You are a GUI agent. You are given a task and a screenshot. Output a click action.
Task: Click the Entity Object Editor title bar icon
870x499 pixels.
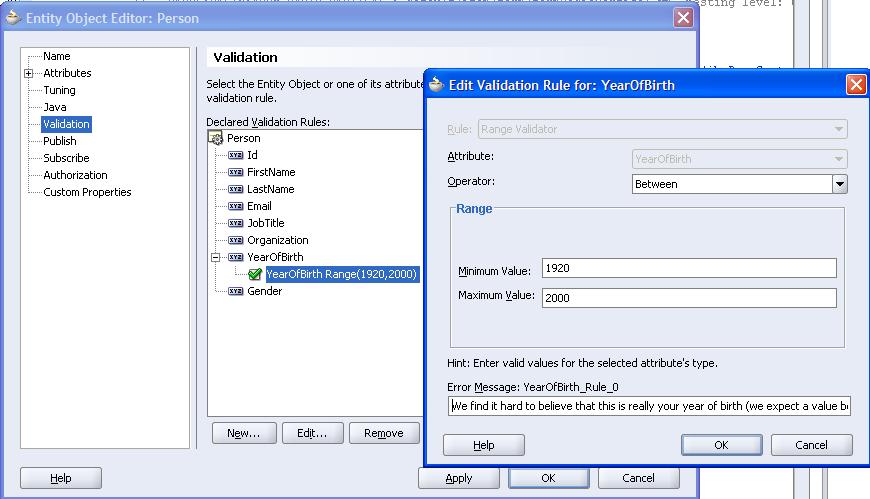pyautogui.click(x=12, y=18)
